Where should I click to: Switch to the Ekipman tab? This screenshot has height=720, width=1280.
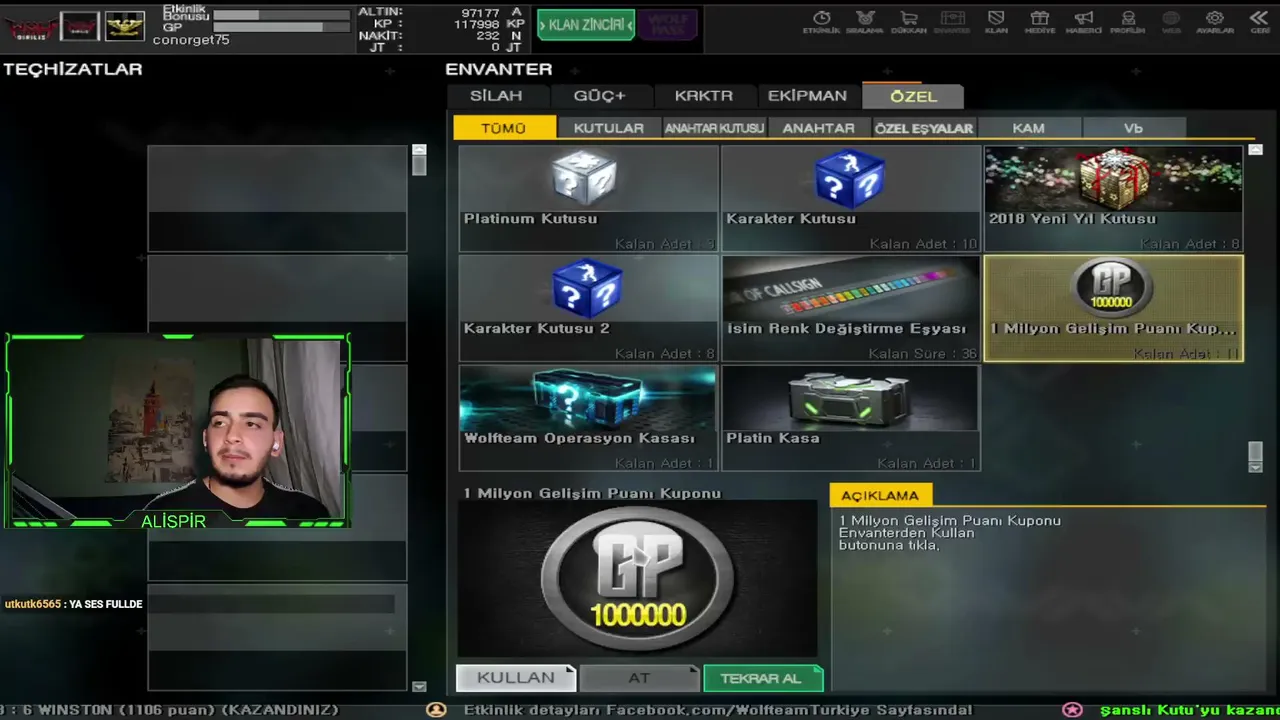coord(807,96)
